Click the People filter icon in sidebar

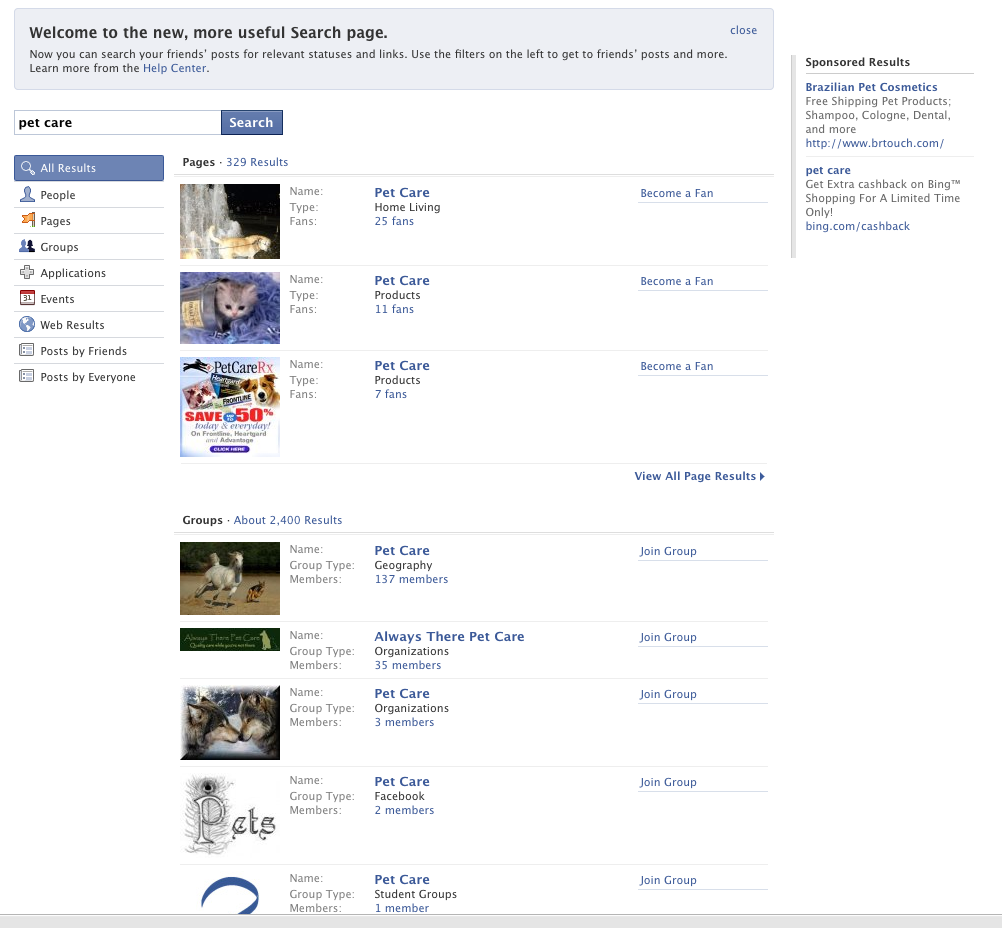pos(27,194)
